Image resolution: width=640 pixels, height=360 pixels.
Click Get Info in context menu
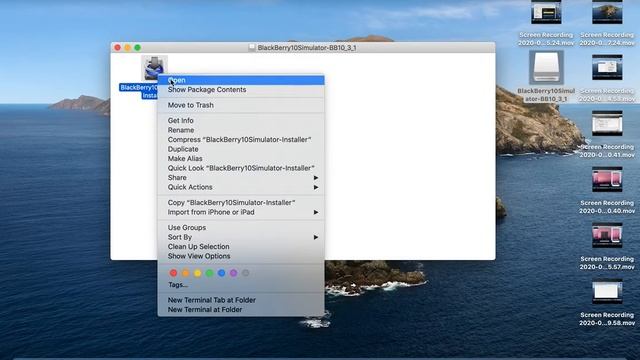pos(241,121)
